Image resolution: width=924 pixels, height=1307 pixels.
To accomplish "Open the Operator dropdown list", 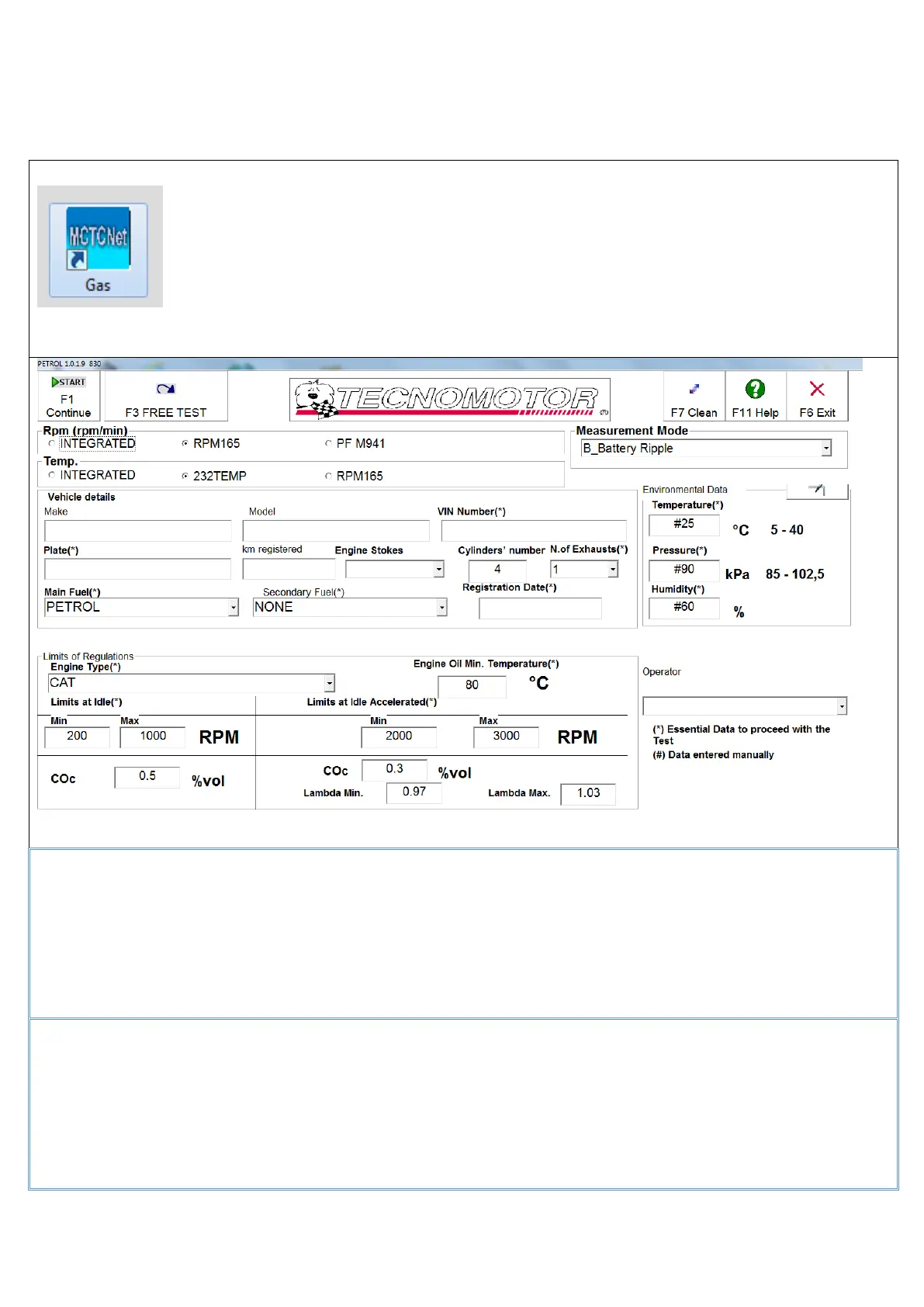I will (842, 706).
